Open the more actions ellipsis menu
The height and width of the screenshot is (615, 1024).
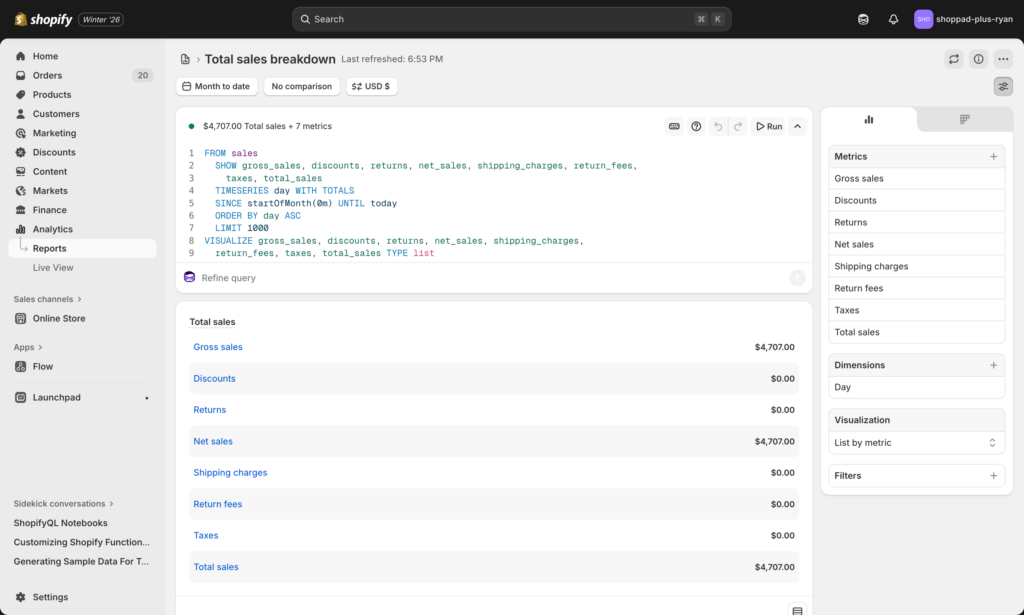pos(1004,59)
